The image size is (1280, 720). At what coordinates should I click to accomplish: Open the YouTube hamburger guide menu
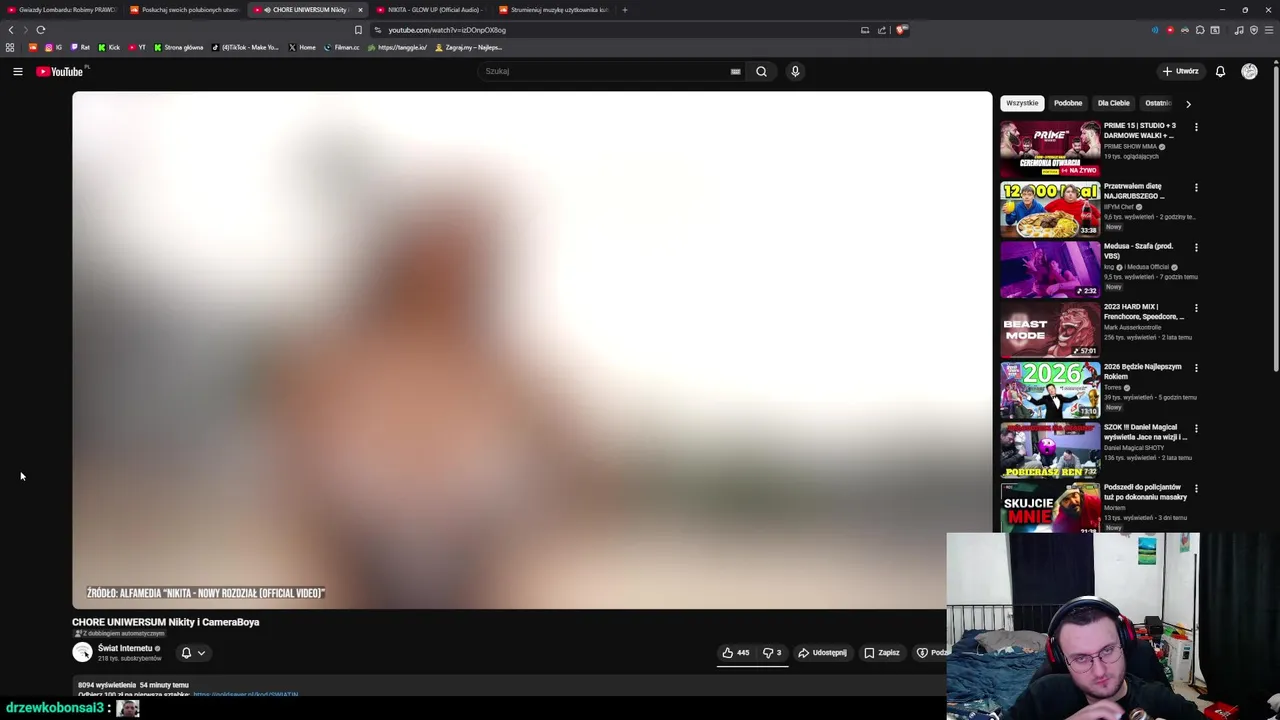click(17, 71)
